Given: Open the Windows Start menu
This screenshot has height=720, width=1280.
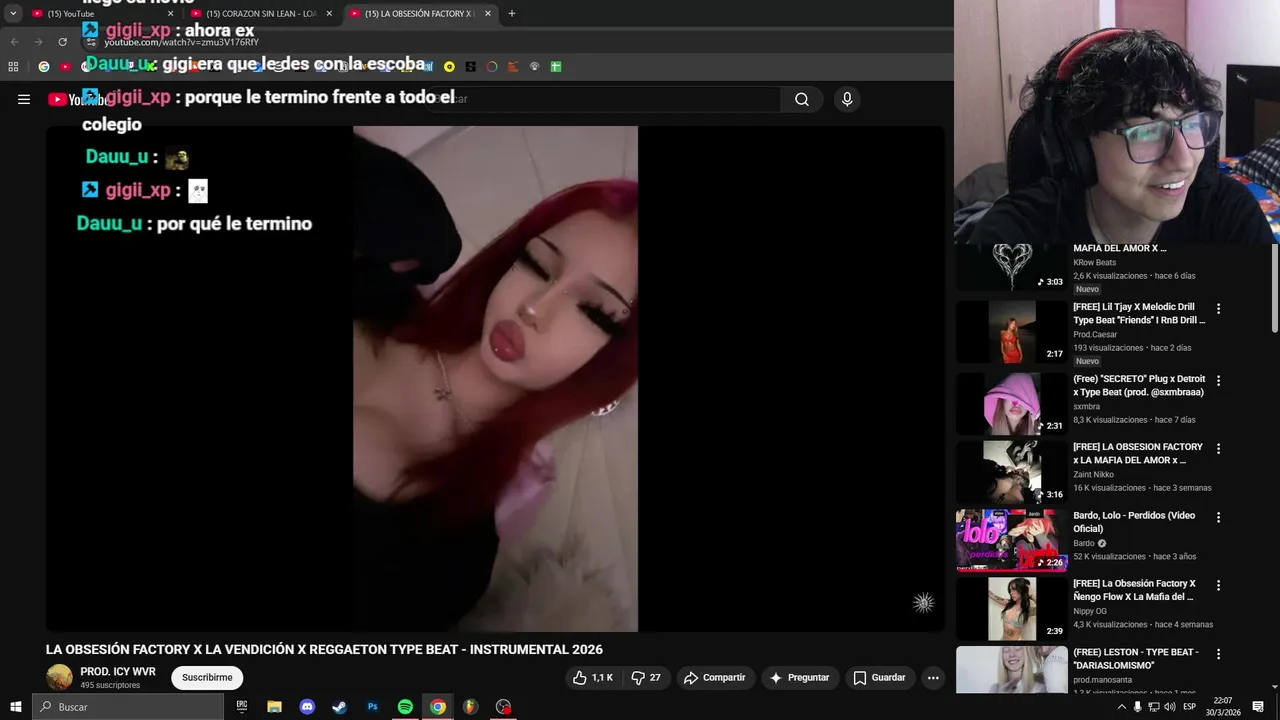Looking at the screenshot, I should pyautogui.click(x=15, y=707).
